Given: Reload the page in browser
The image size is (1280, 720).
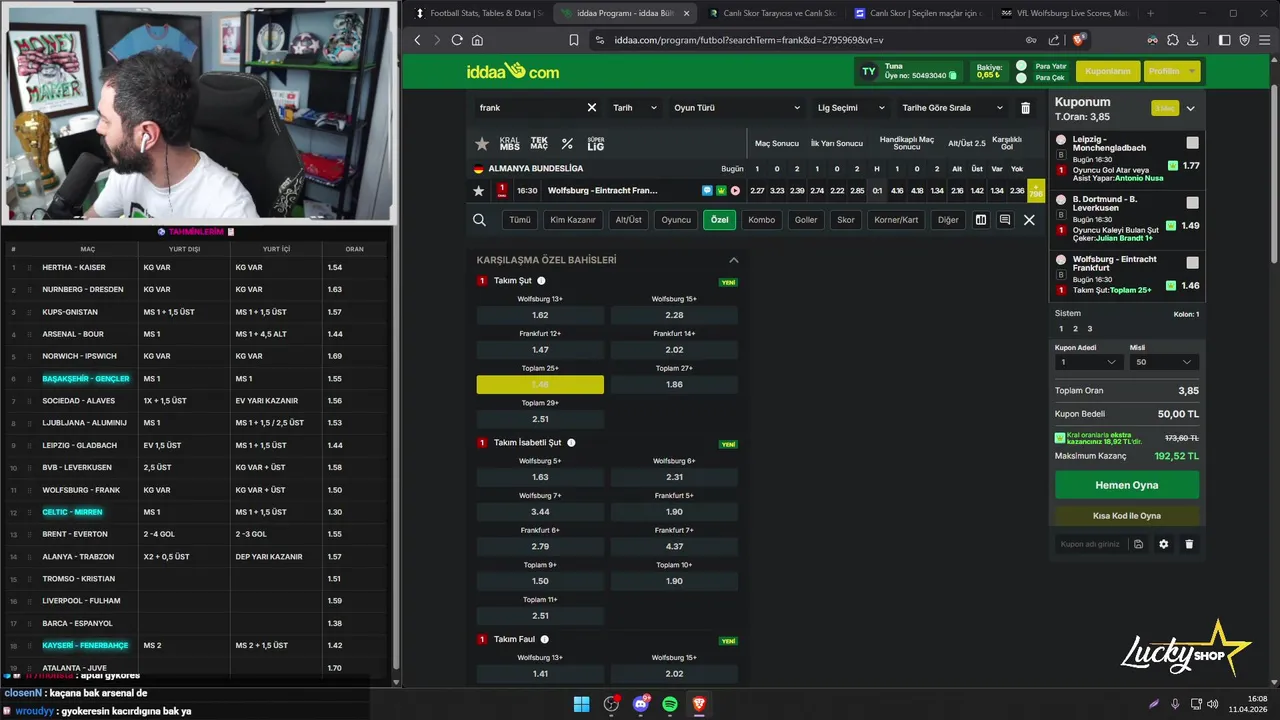Looking at the screenshot, I should pyautogui.click(x=457, y=40).
